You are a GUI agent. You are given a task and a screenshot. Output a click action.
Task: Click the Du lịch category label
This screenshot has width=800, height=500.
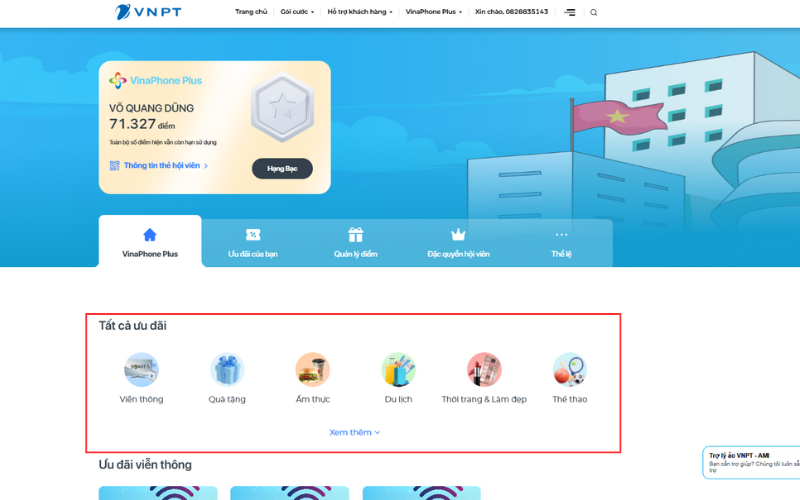click(398, 399)
